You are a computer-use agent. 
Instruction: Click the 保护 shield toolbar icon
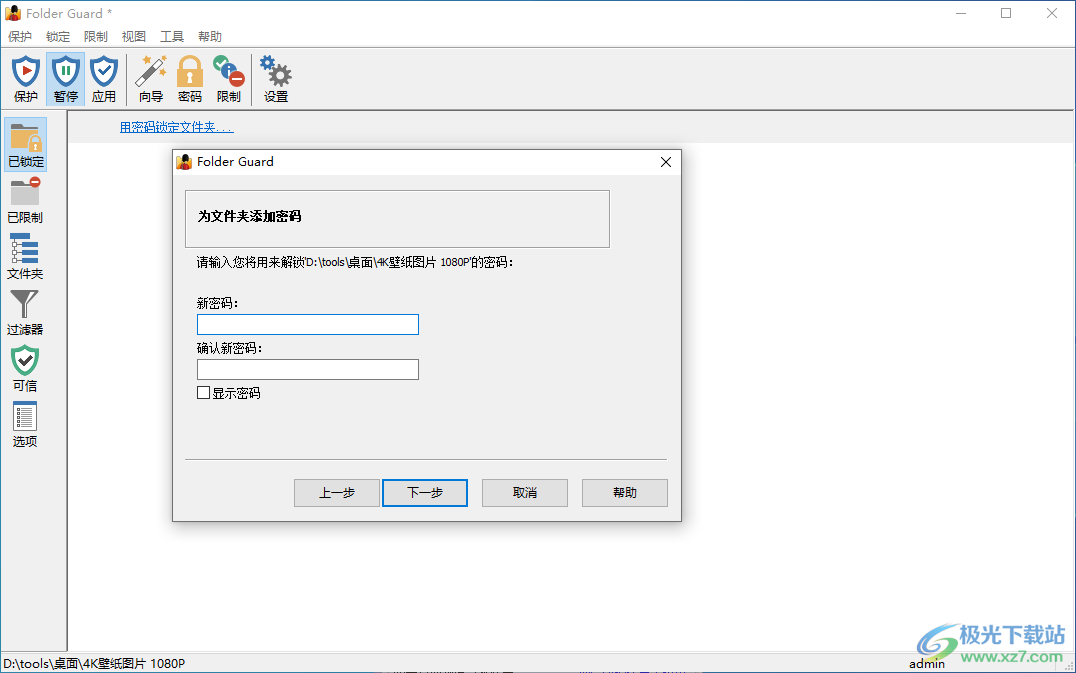click(x=26, y=79)
